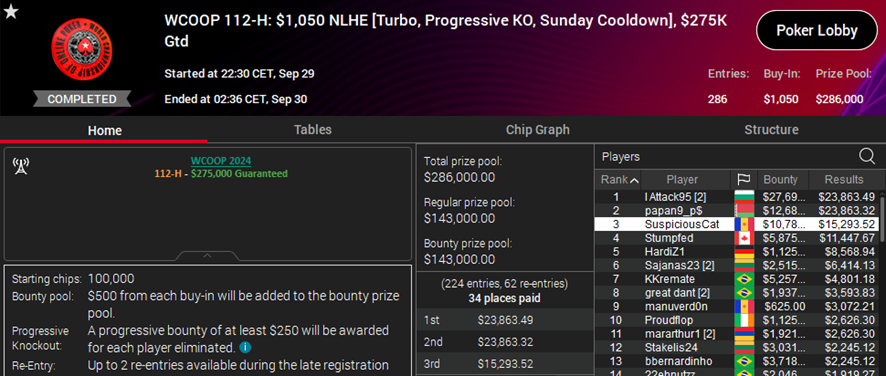
Task: Click the WCOOP tournament logo
Action: [81, 50]
